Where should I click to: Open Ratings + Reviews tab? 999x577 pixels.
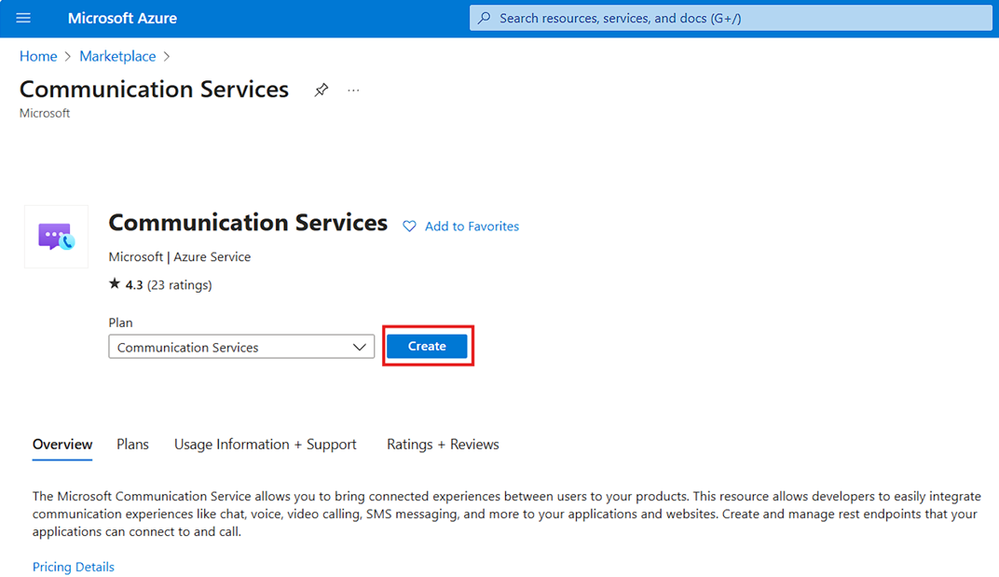click(x=443, y=444)
